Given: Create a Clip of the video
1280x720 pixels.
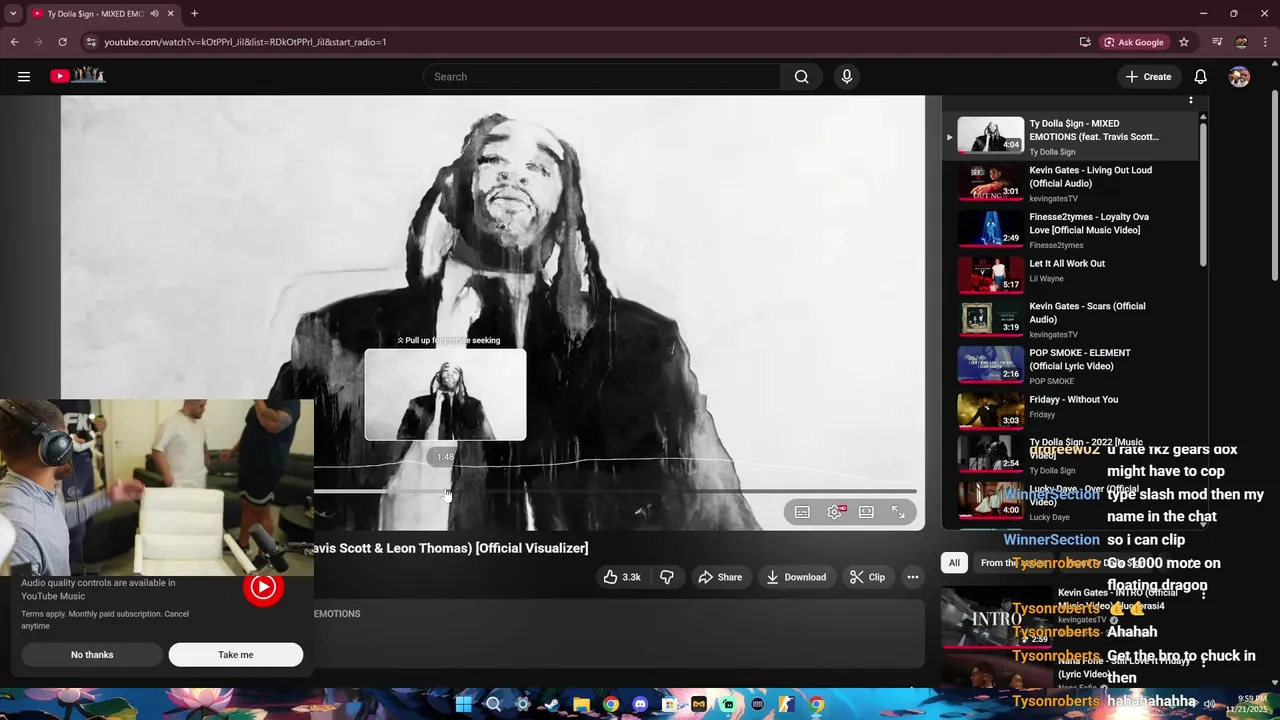Looking at the screenshot, I should [867, 577].
